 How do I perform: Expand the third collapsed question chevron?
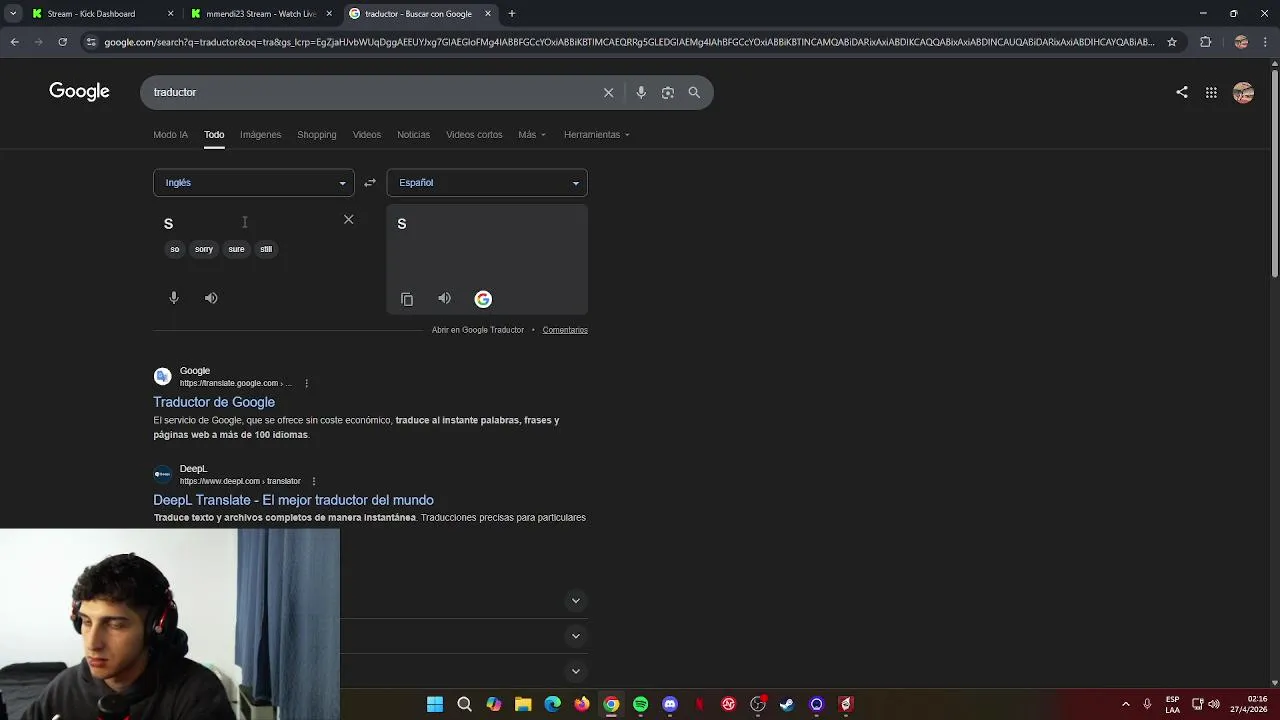[x=575, y=671]
